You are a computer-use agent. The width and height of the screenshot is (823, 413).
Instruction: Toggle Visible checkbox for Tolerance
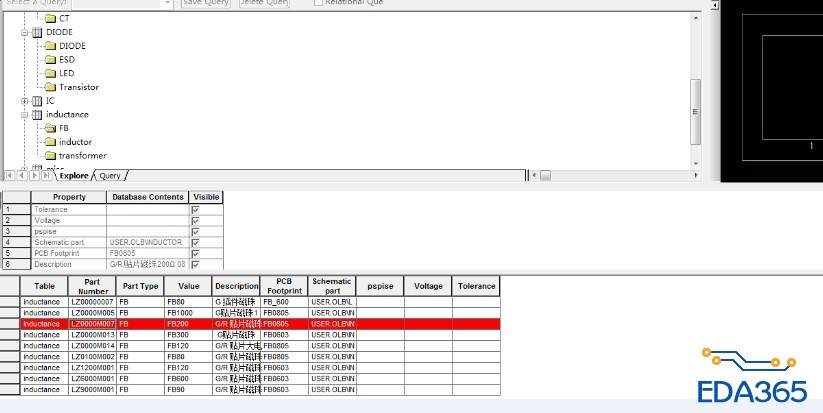click(195, 210)
